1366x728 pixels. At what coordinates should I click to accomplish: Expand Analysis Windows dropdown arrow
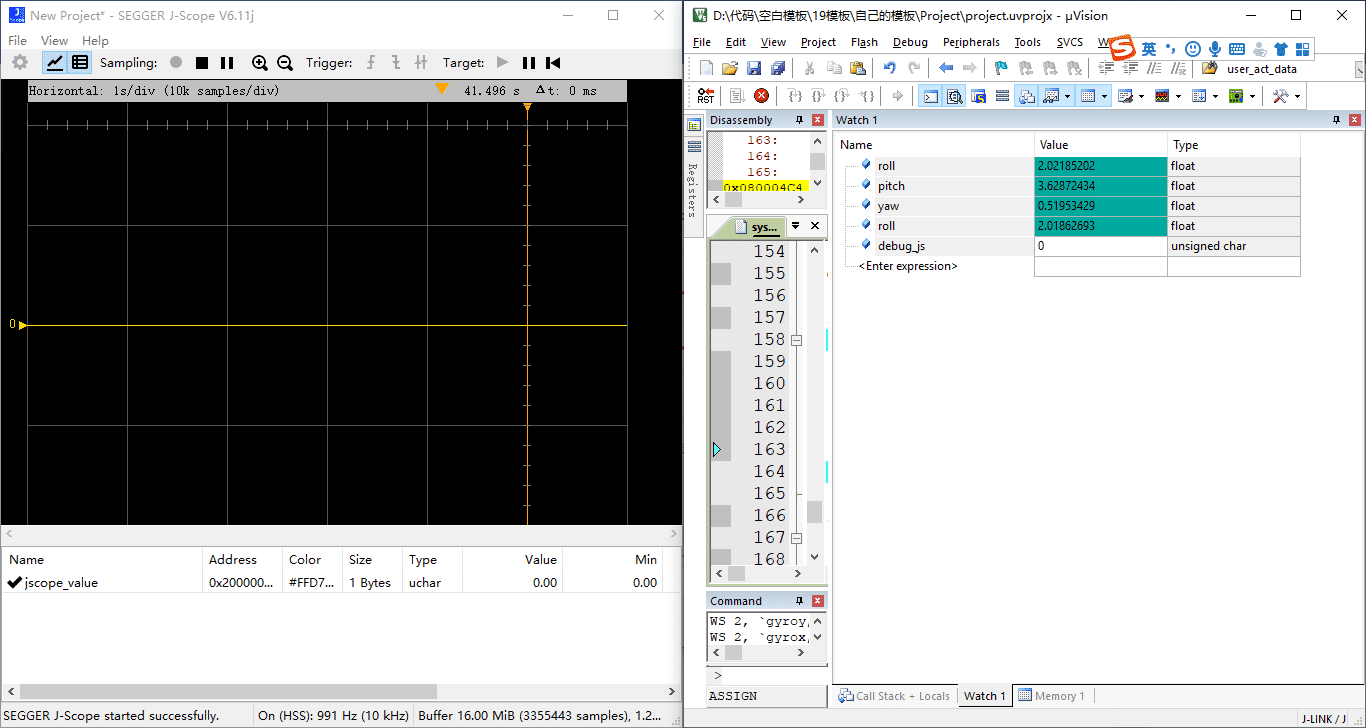(x=1179, y=96)
